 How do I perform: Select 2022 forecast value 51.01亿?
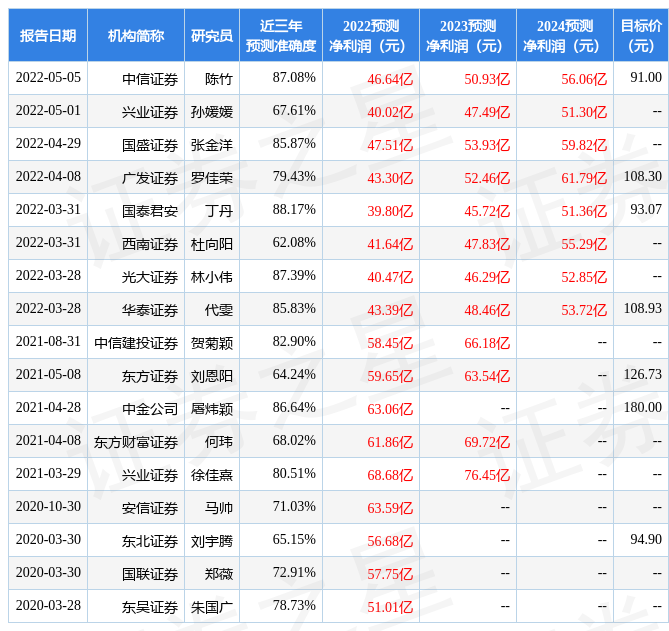click(390, 608)
